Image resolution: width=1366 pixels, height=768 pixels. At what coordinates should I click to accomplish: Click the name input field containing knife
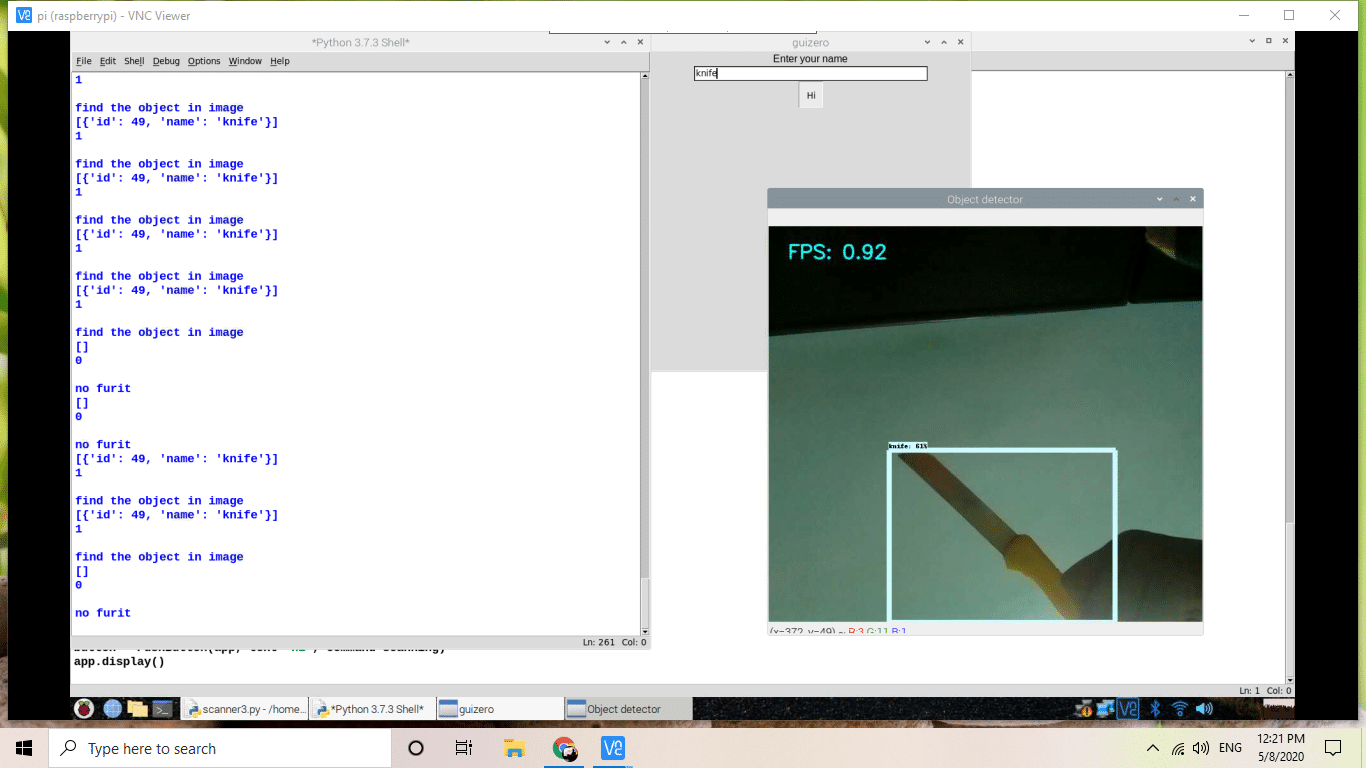coord(810,73)
